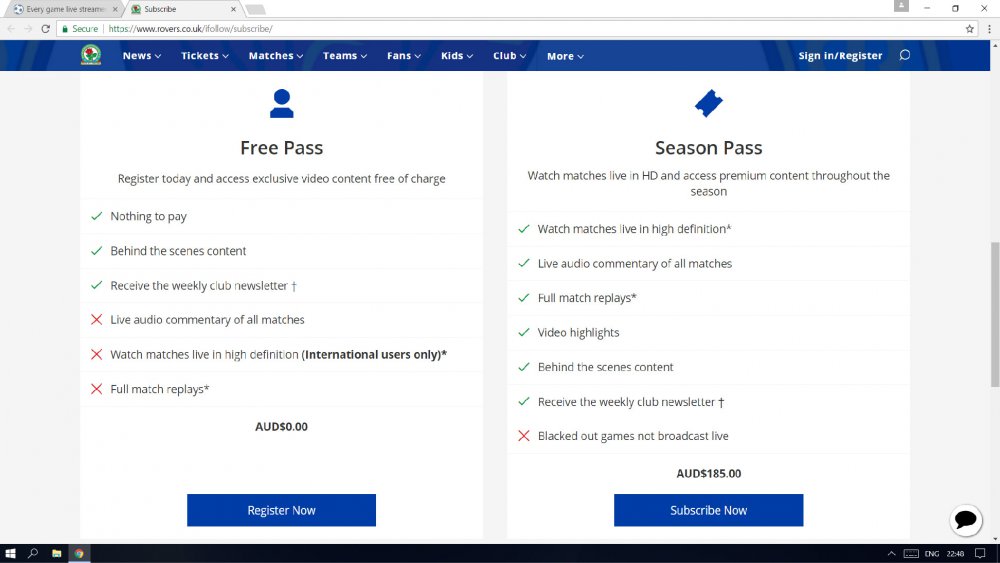Bookmark this page with the star icon

[969, 29]
